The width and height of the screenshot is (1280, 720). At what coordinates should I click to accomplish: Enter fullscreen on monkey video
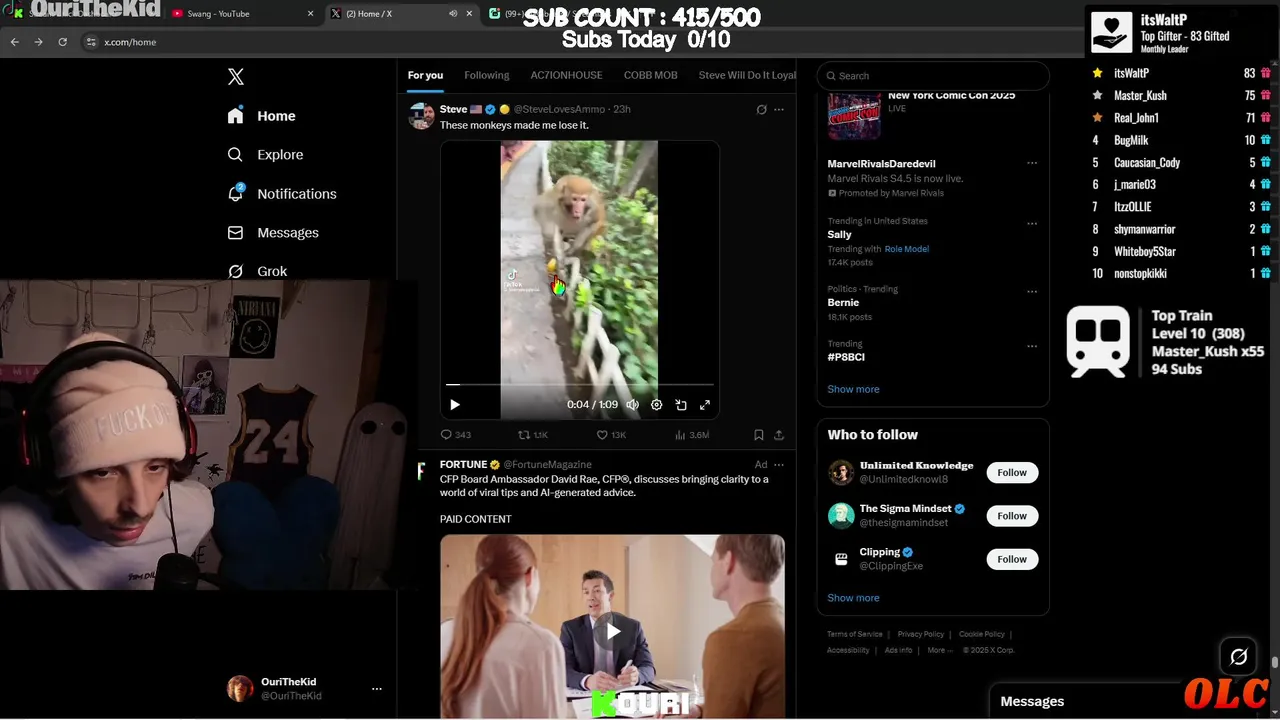point(704,405)
